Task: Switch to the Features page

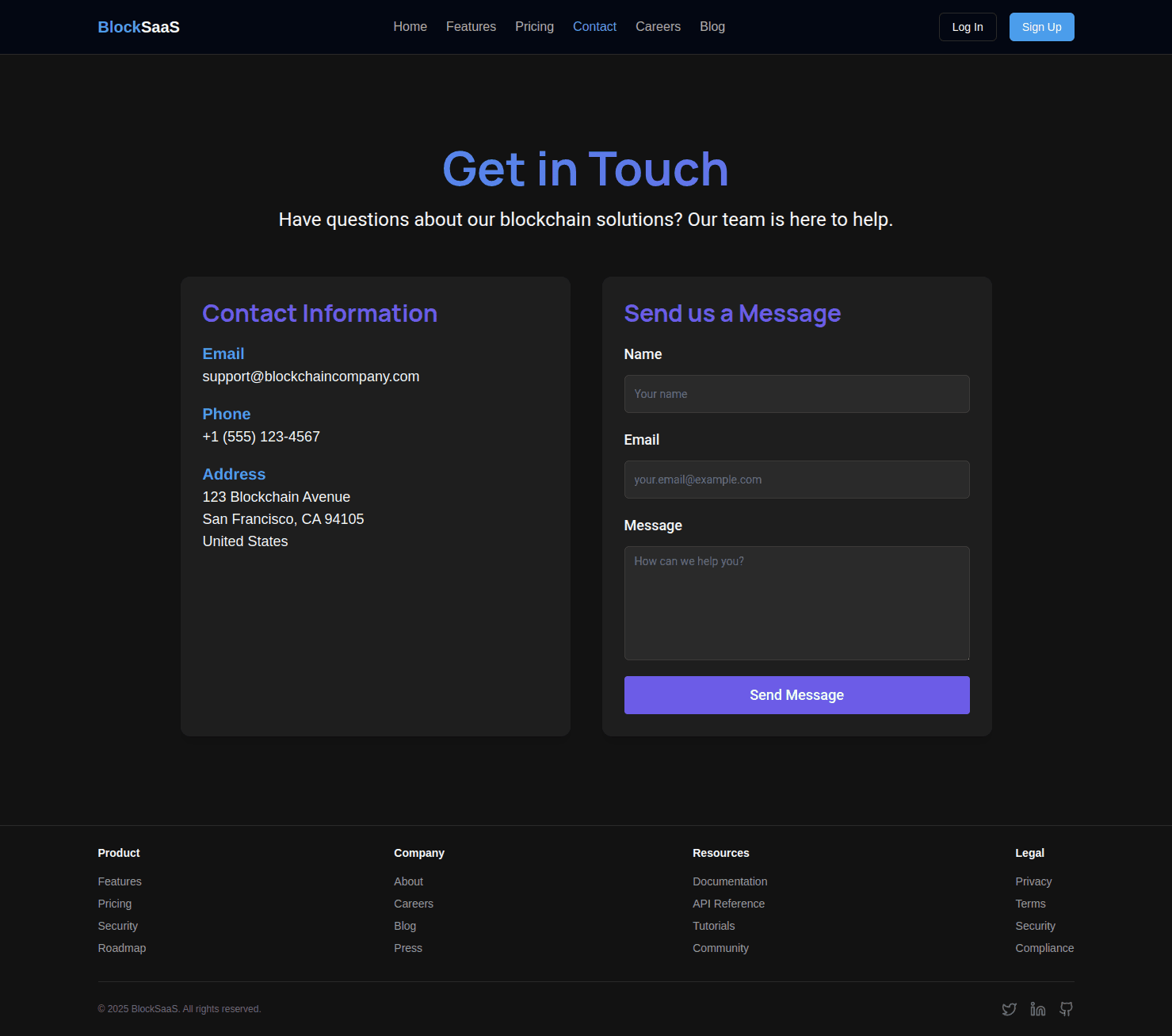Action: point(471,26)
